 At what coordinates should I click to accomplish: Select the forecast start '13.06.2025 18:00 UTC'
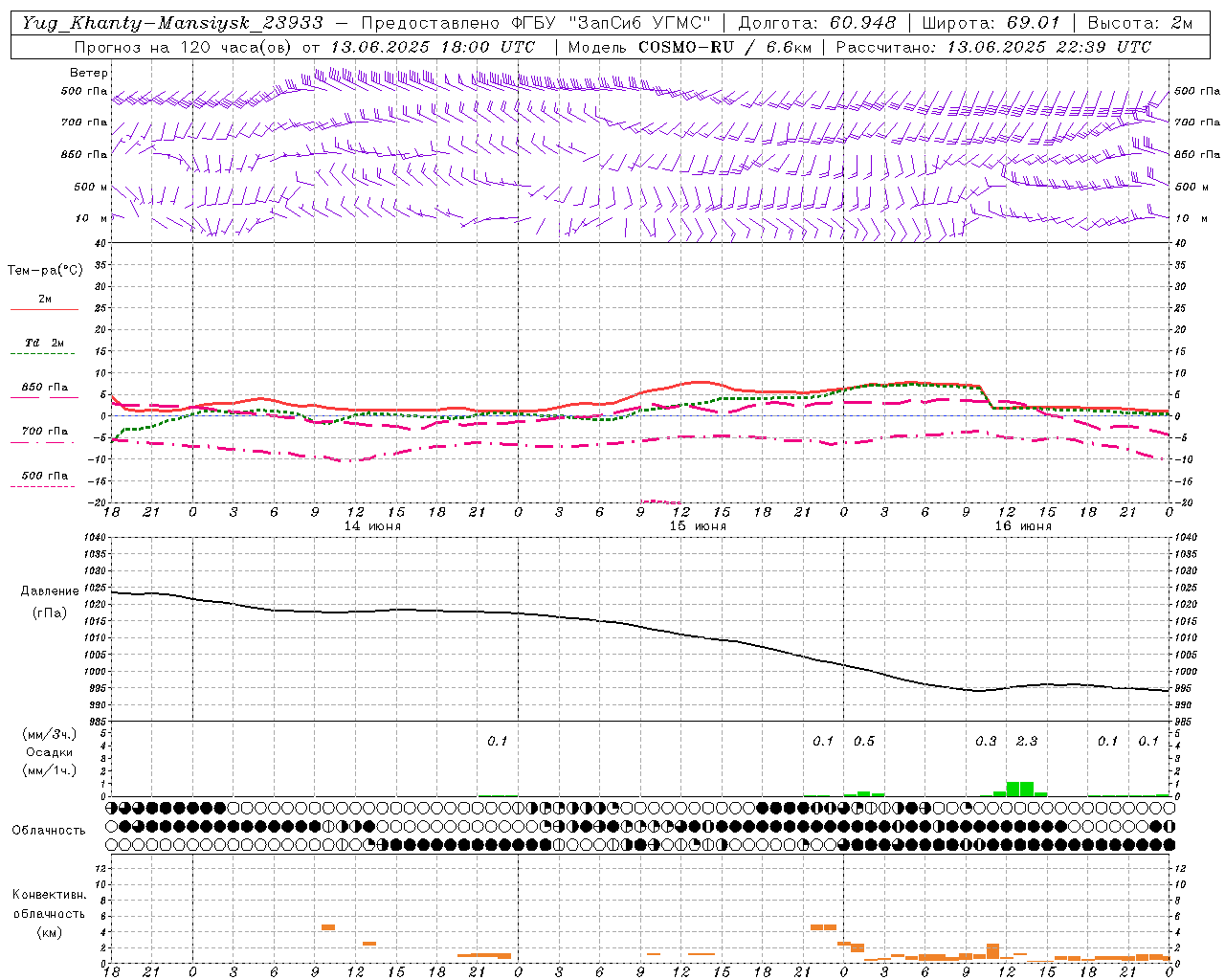433,47
